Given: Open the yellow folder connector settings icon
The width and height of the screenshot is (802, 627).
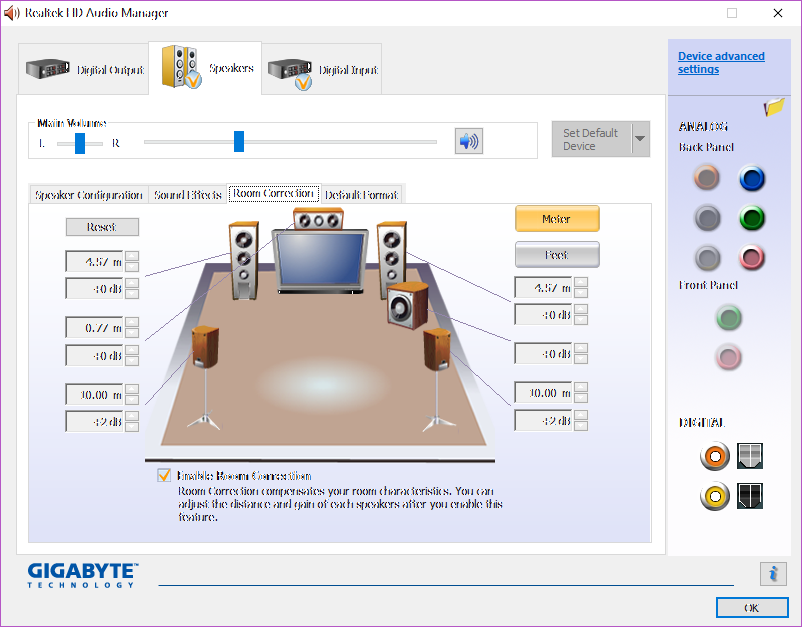Looking at the screenshot, I should [774, 107].
